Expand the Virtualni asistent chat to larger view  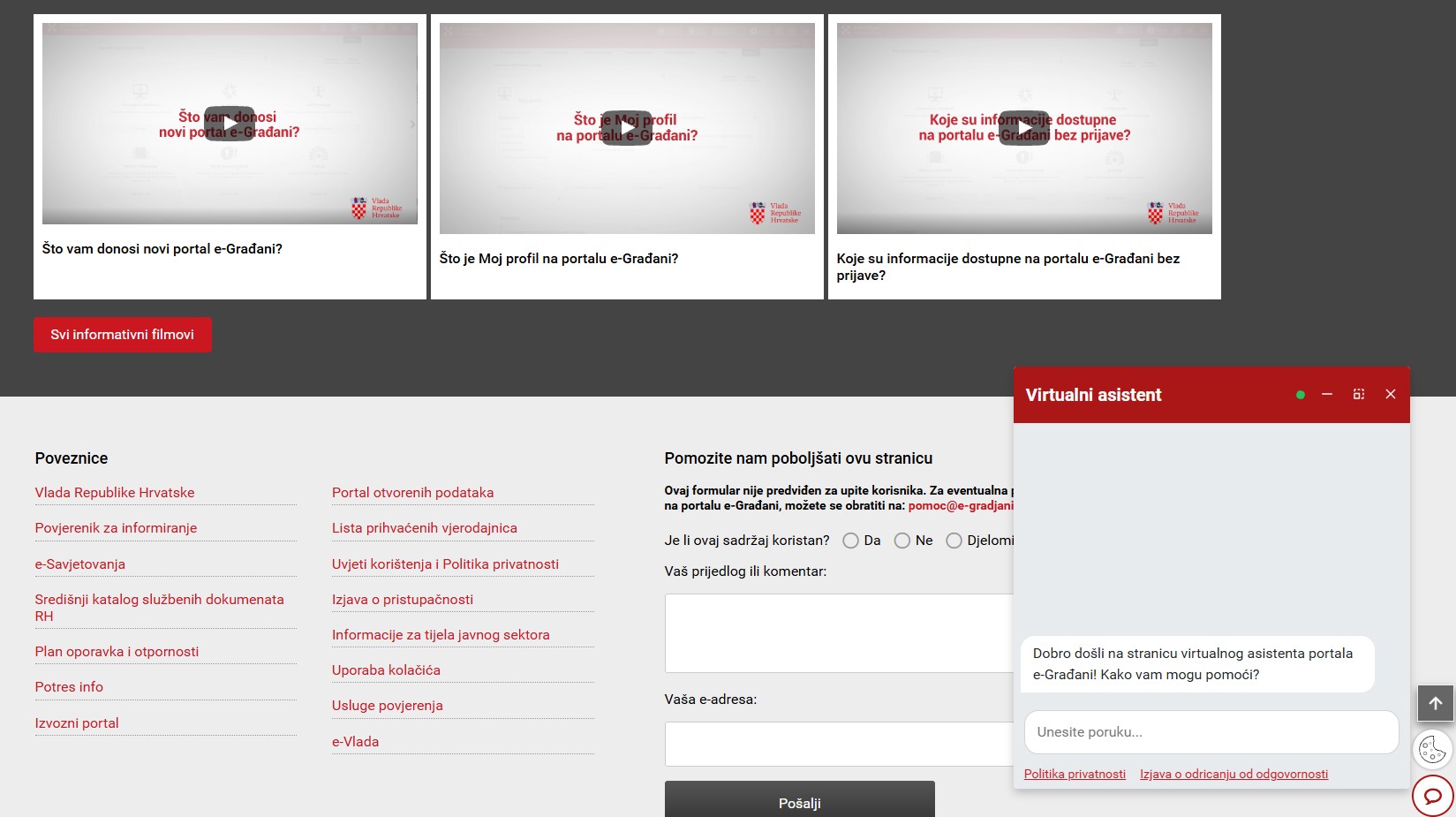[1359, 395]
